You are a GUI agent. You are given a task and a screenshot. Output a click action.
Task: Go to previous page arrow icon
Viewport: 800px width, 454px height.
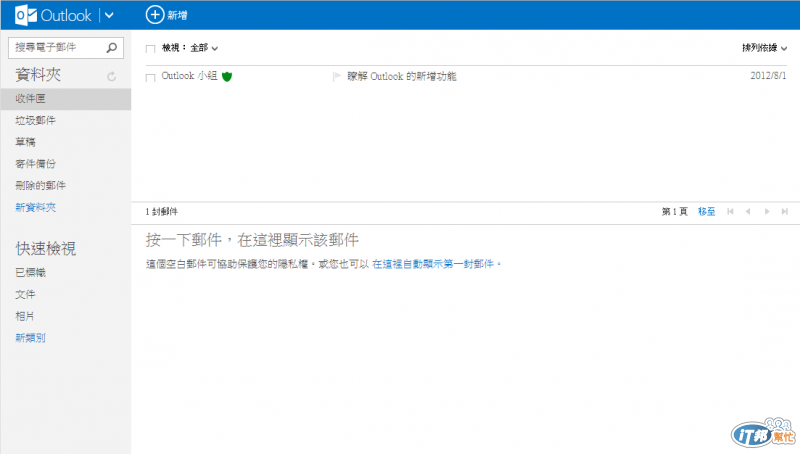748,211
